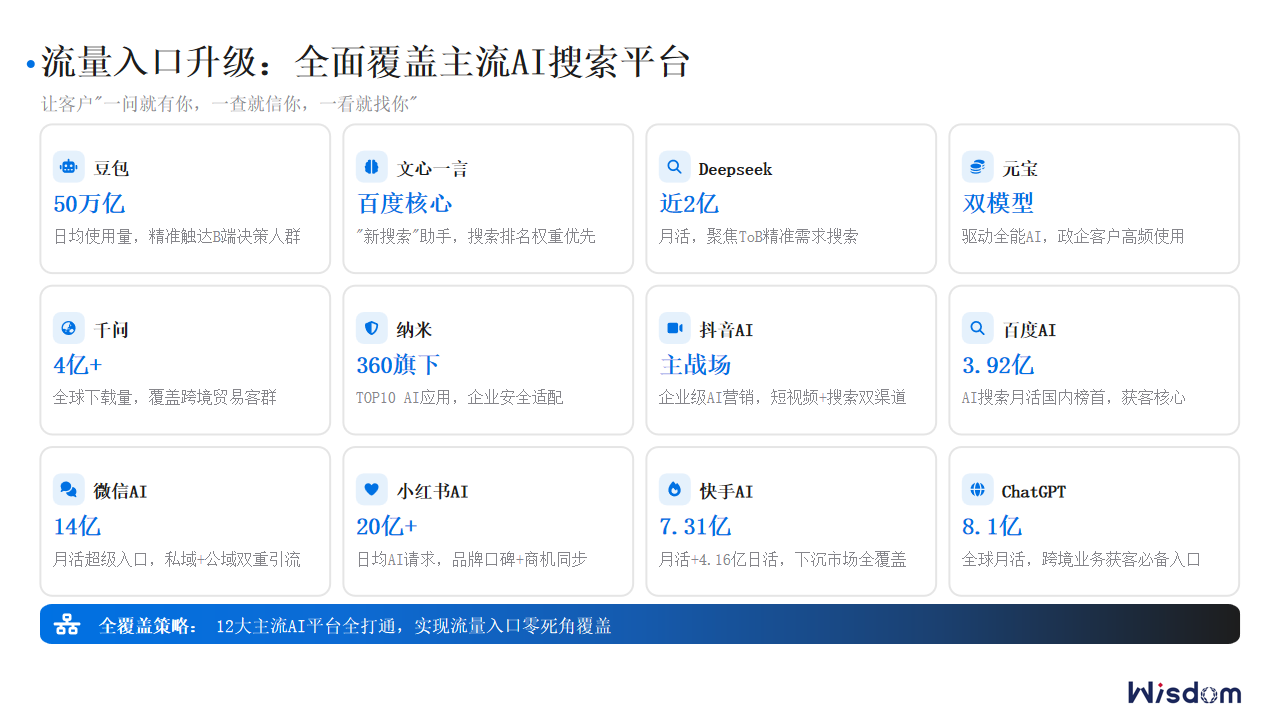Click the globe icon beside ChatGPT

(x=978, y=490)
